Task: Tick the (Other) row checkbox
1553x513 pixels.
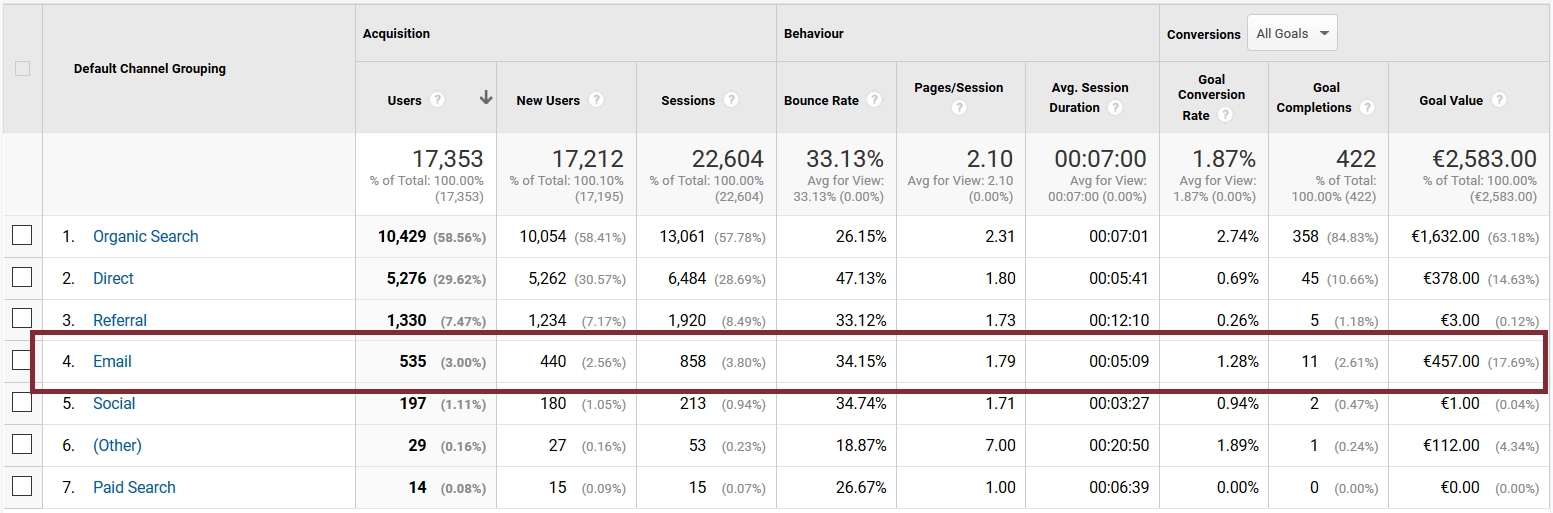Action: pyautogui.click(x=22, y=445)
